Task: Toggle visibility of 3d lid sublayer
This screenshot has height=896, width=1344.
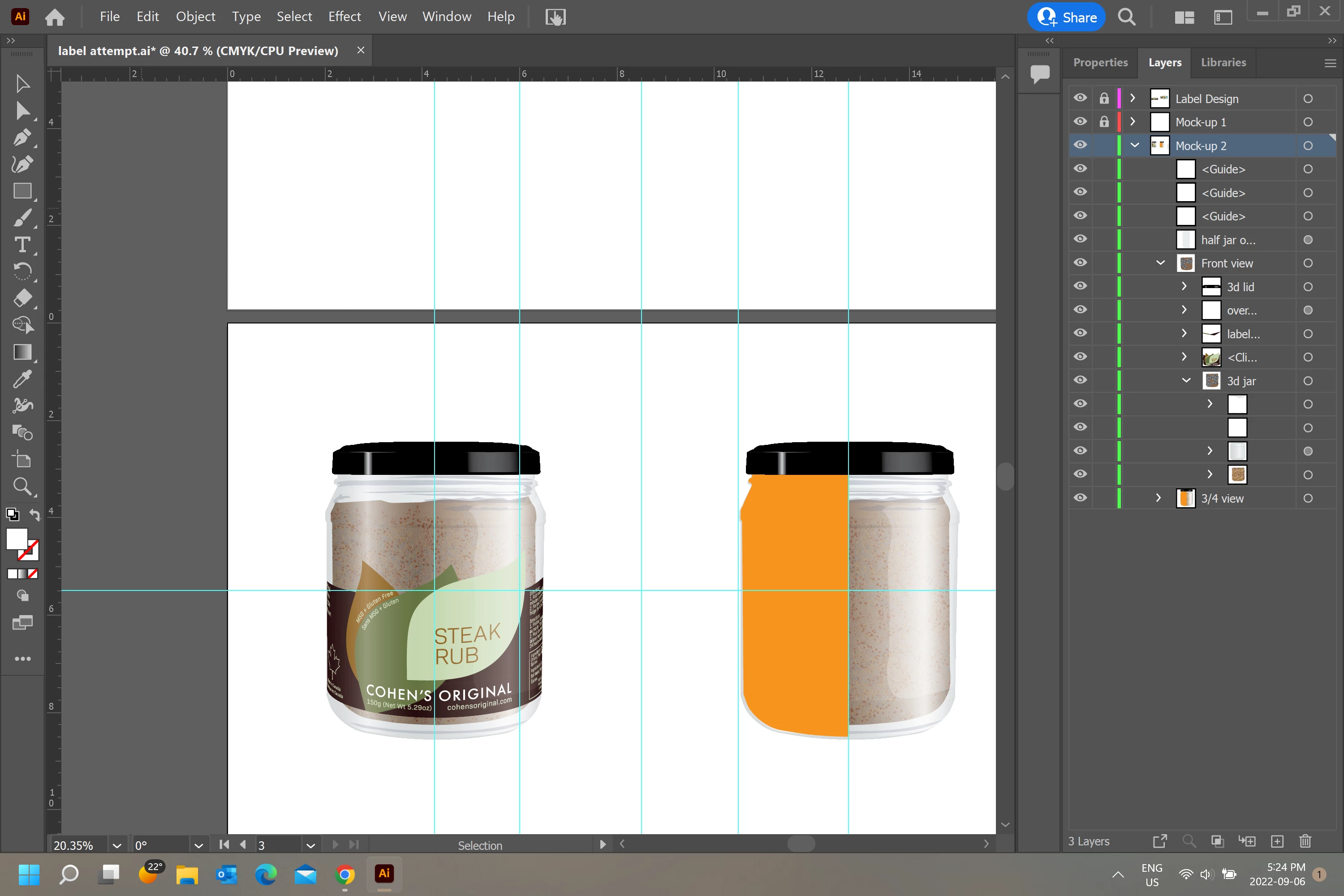Action: (1080, 286)
